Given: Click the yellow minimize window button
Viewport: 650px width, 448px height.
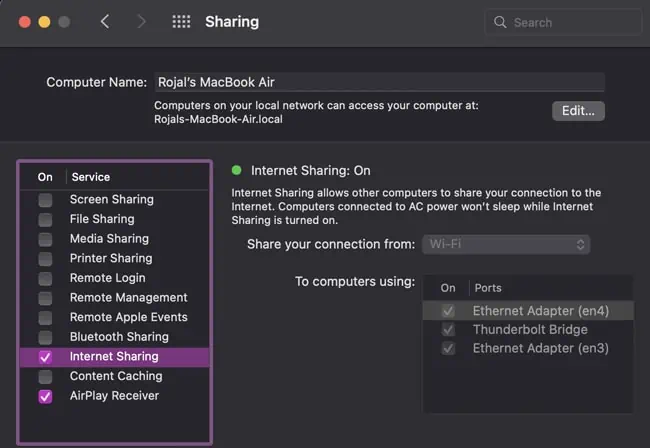Looking at the screenshot, I should 44,21.
